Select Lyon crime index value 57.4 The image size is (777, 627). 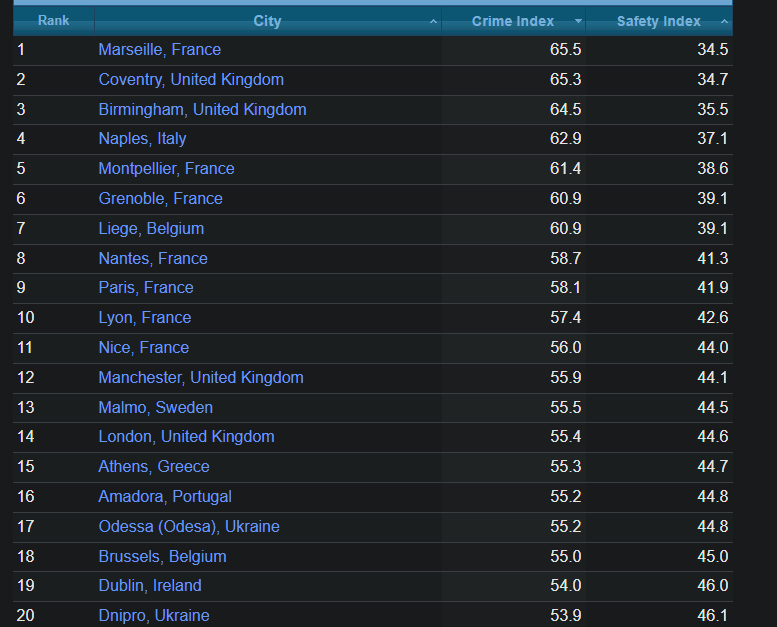tap(565, 317)
